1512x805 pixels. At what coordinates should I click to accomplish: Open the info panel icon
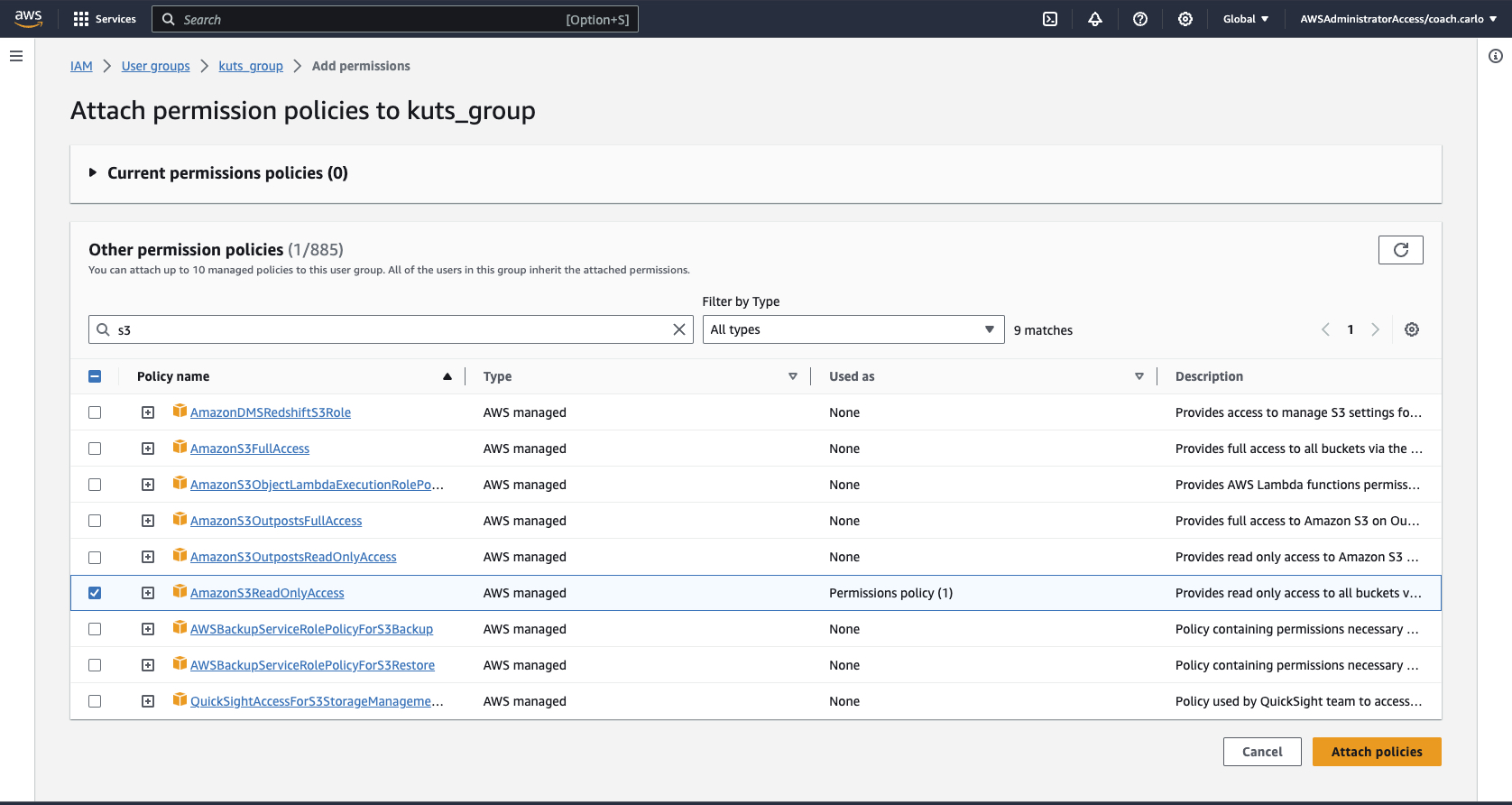pos(1495,56)
